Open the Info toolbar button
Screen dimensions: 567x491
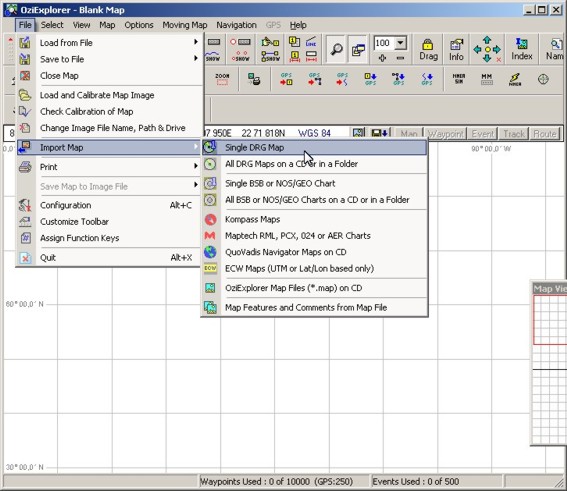(456, 50)
